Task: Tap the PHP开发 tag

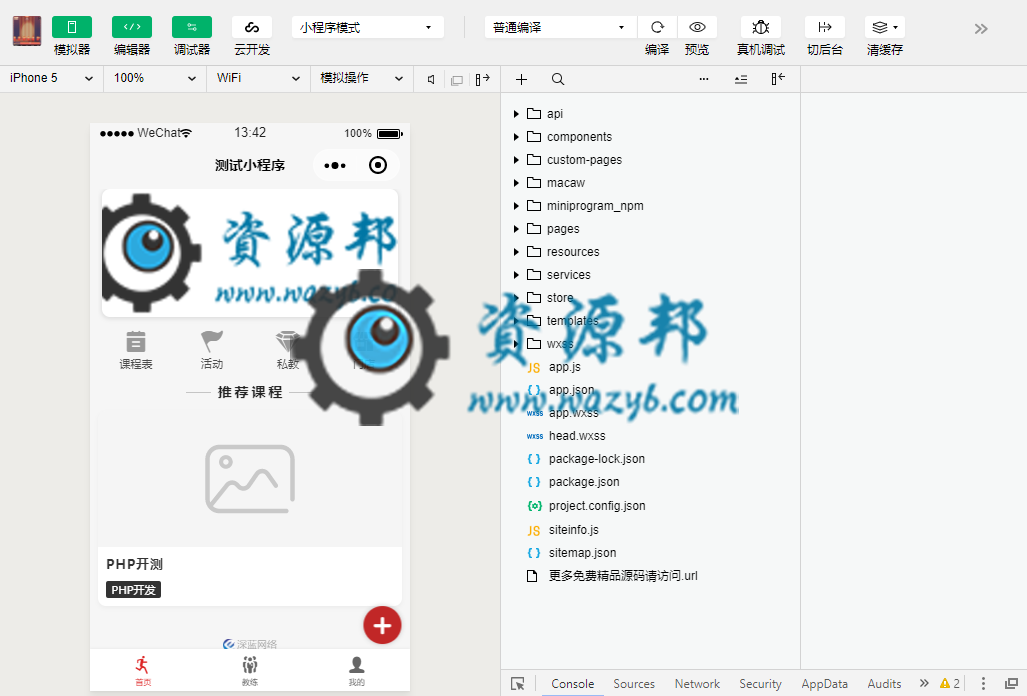Action: (x=134, y=590)
